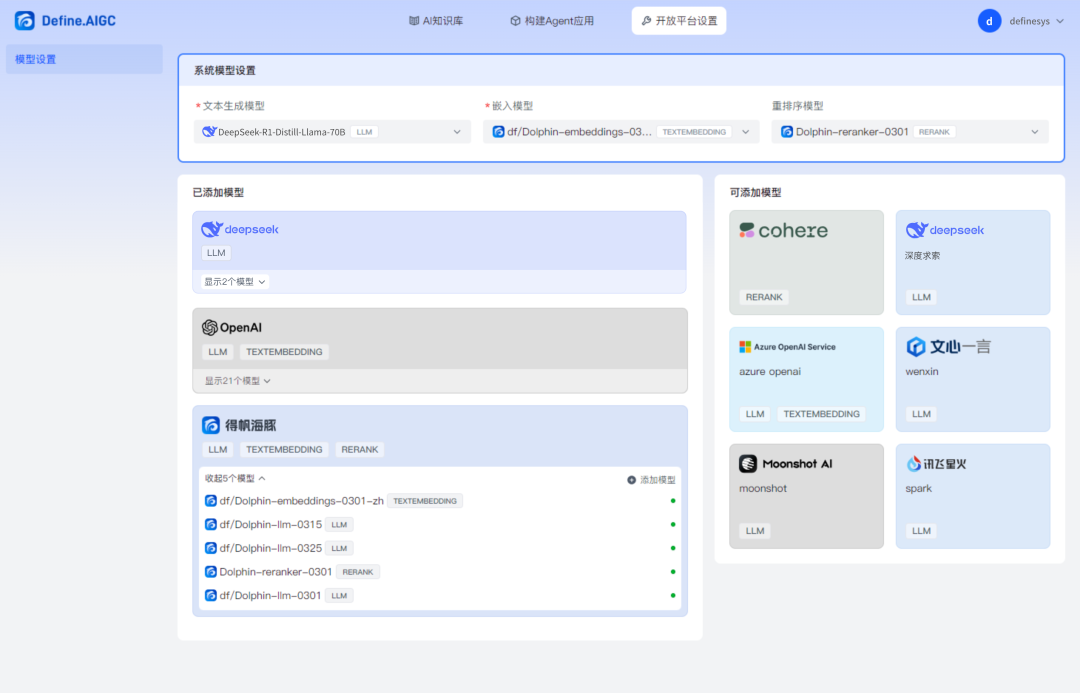1080x693 pixels.
Task: Click the plus icon beside 添加模型
Action: (631, 479)
